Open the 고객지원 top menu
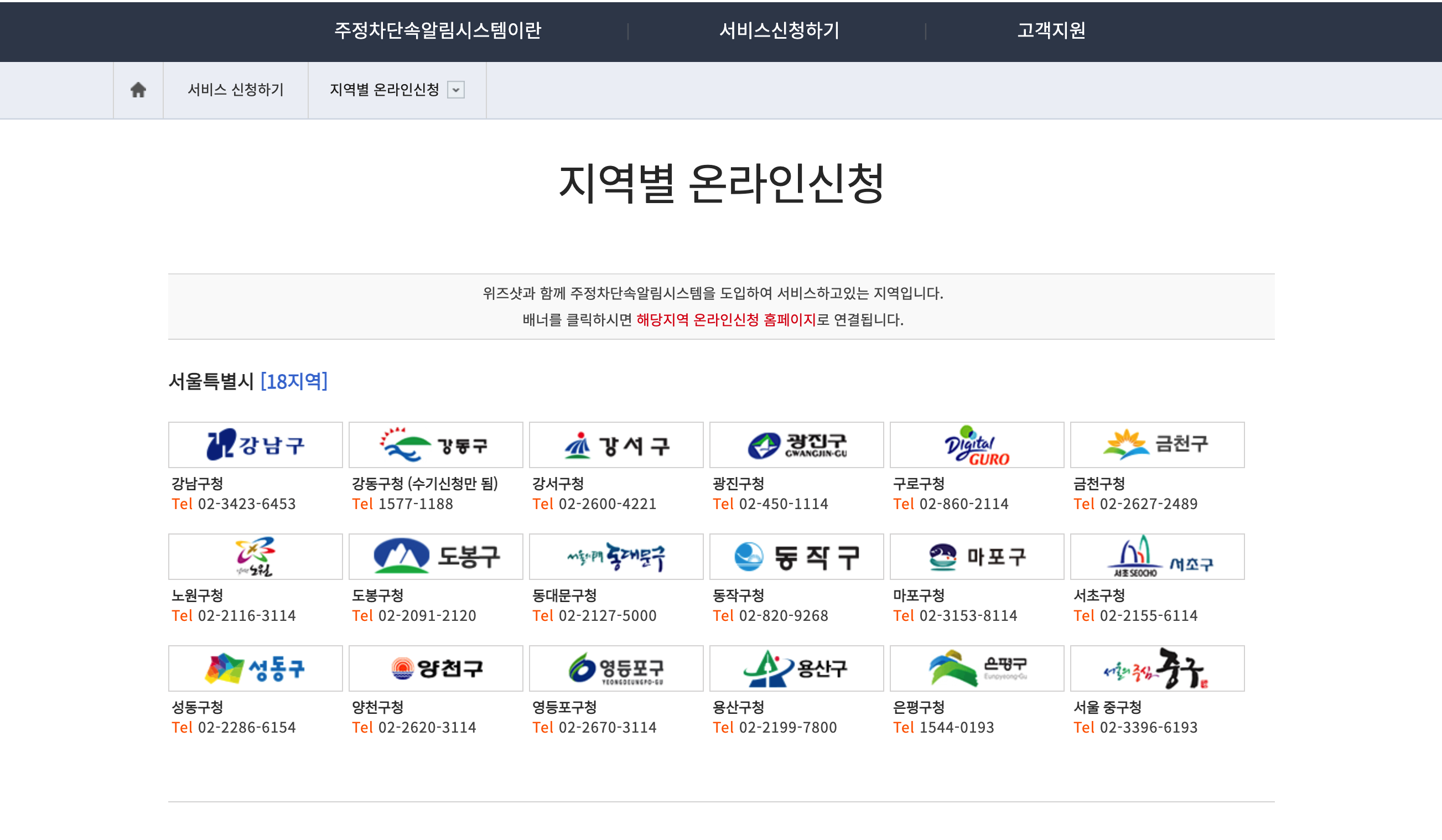The height and width of the screenshot is (840, 1442). coord(1051,30)
